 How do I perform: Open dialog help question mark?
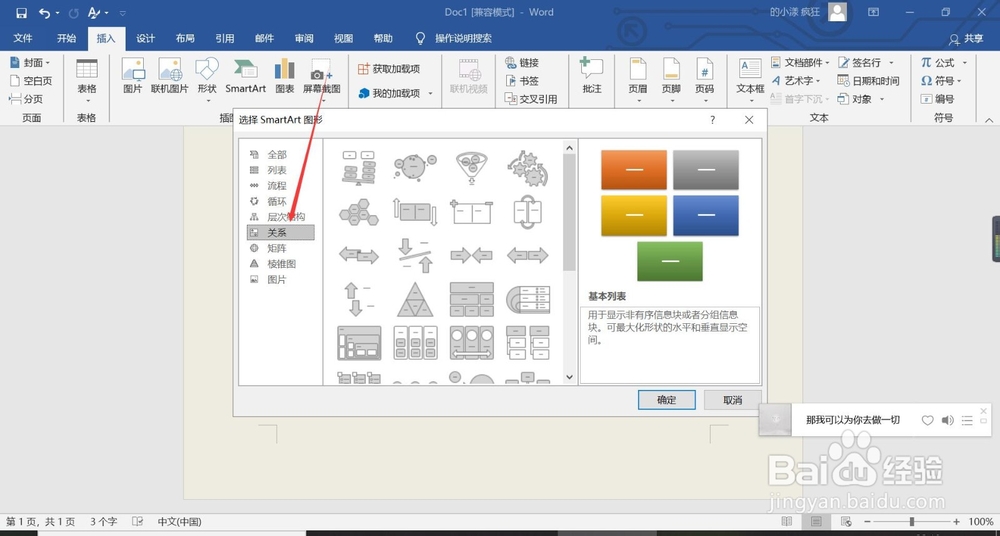712,120
